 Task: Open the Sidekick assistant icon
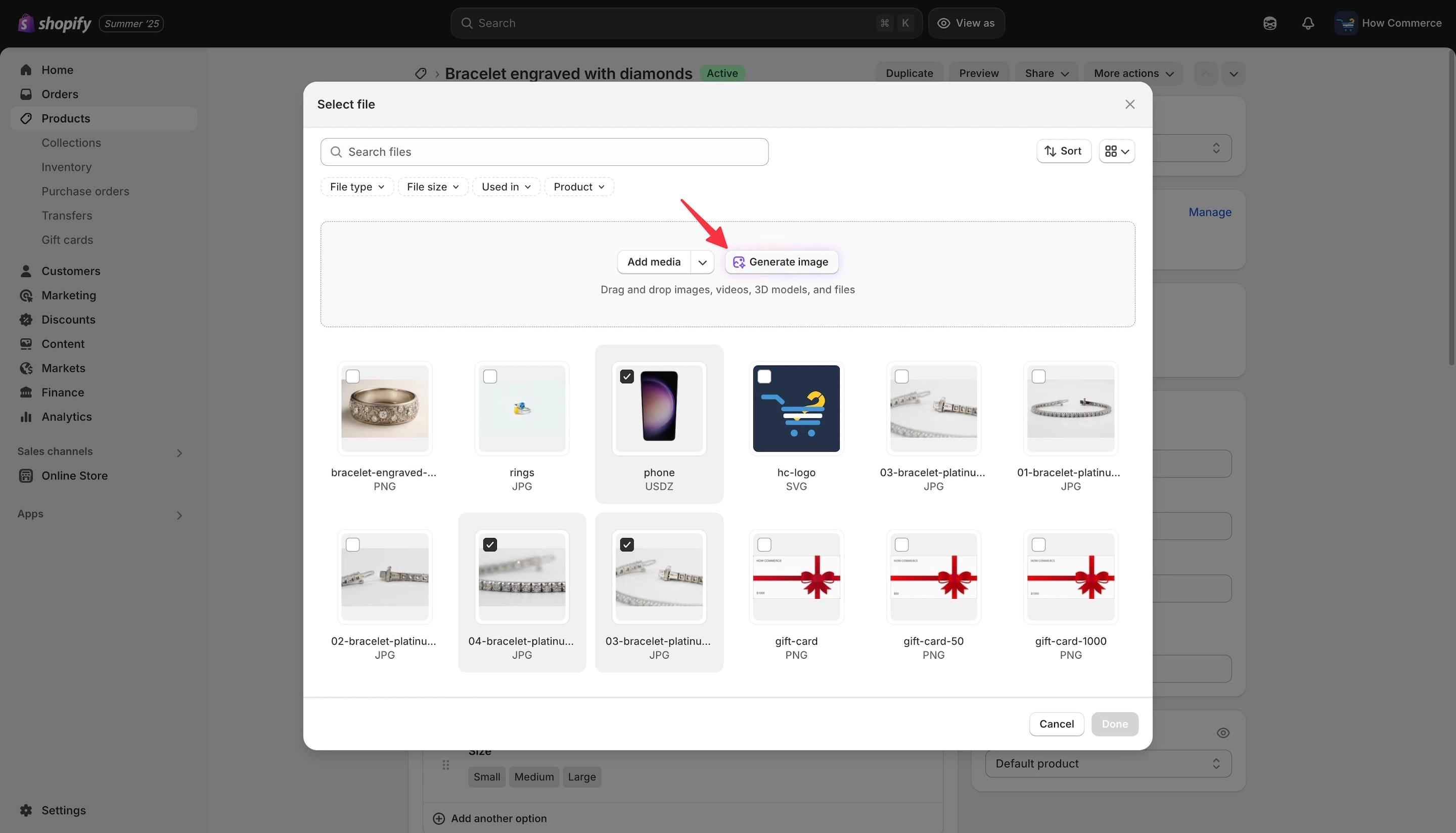point(1269,23)
